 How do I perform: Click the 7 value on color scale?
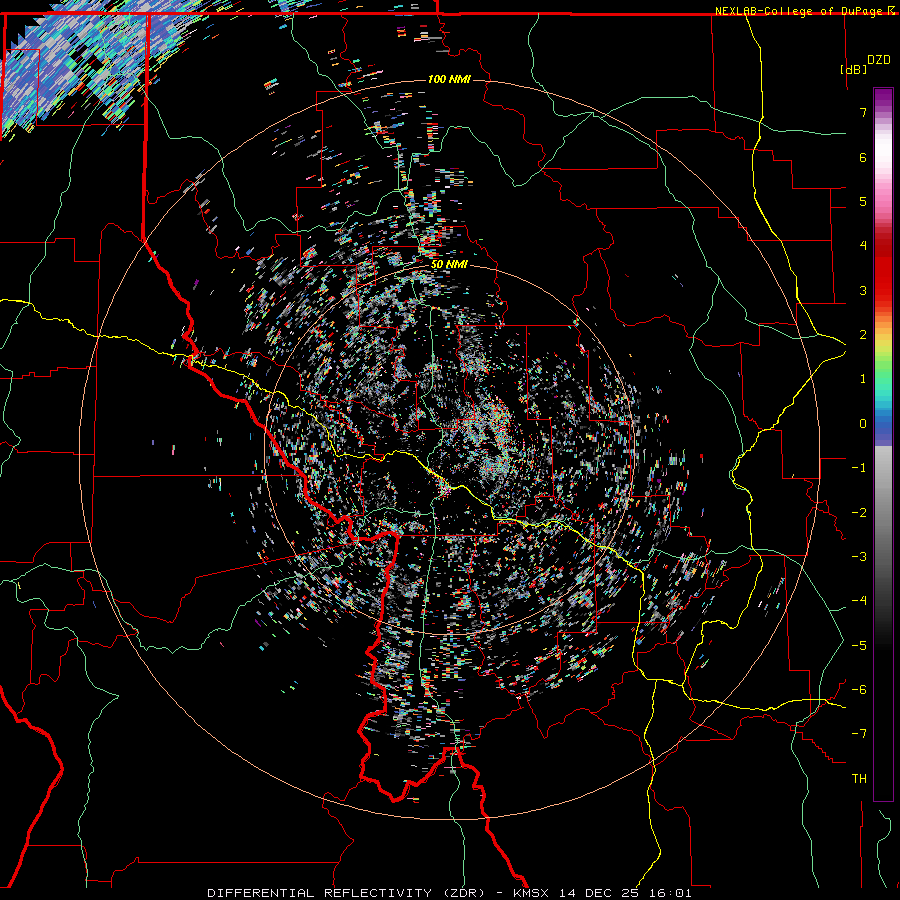pyautogui.click(x=863, y=112)
